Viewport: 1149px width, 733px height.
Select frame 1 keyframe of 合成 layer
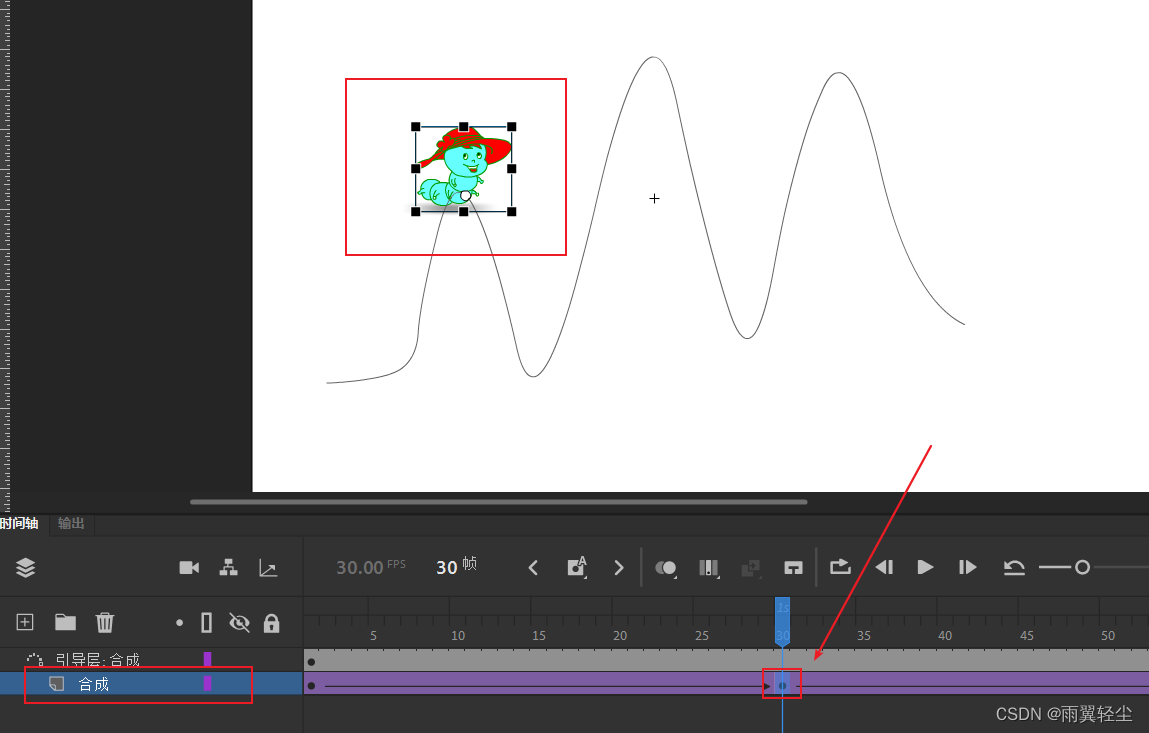pos(311,685)
